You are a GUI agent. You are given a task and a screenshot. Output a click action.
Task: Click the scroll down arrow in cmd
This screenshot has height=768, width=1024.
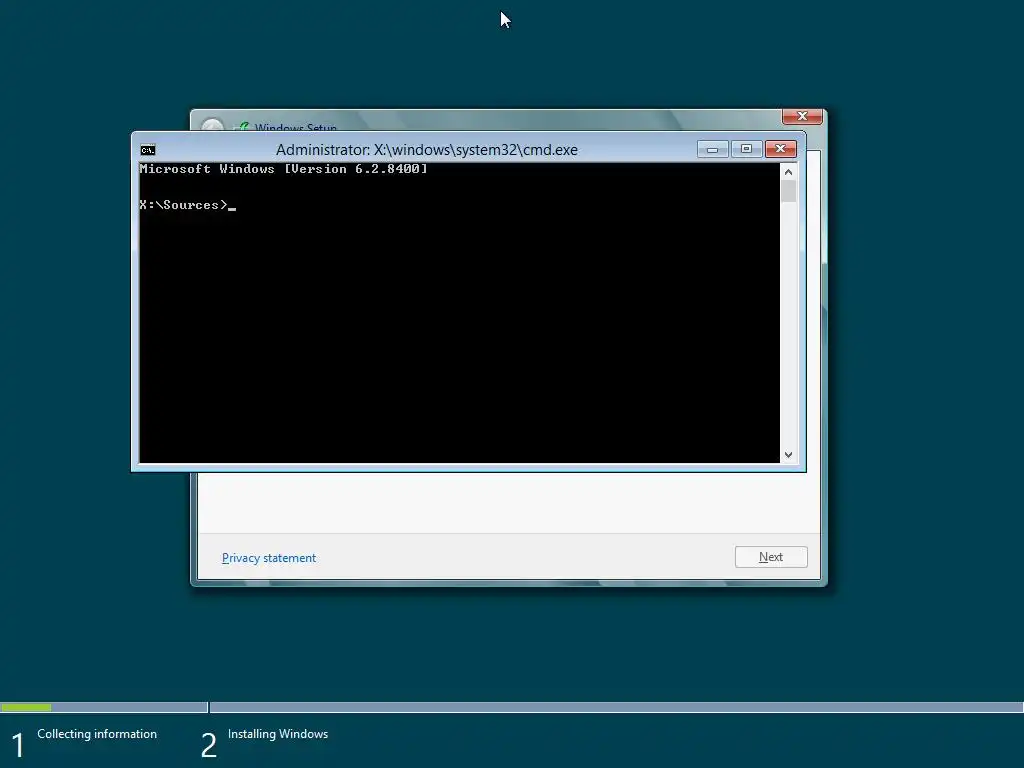tap(788, 455)
